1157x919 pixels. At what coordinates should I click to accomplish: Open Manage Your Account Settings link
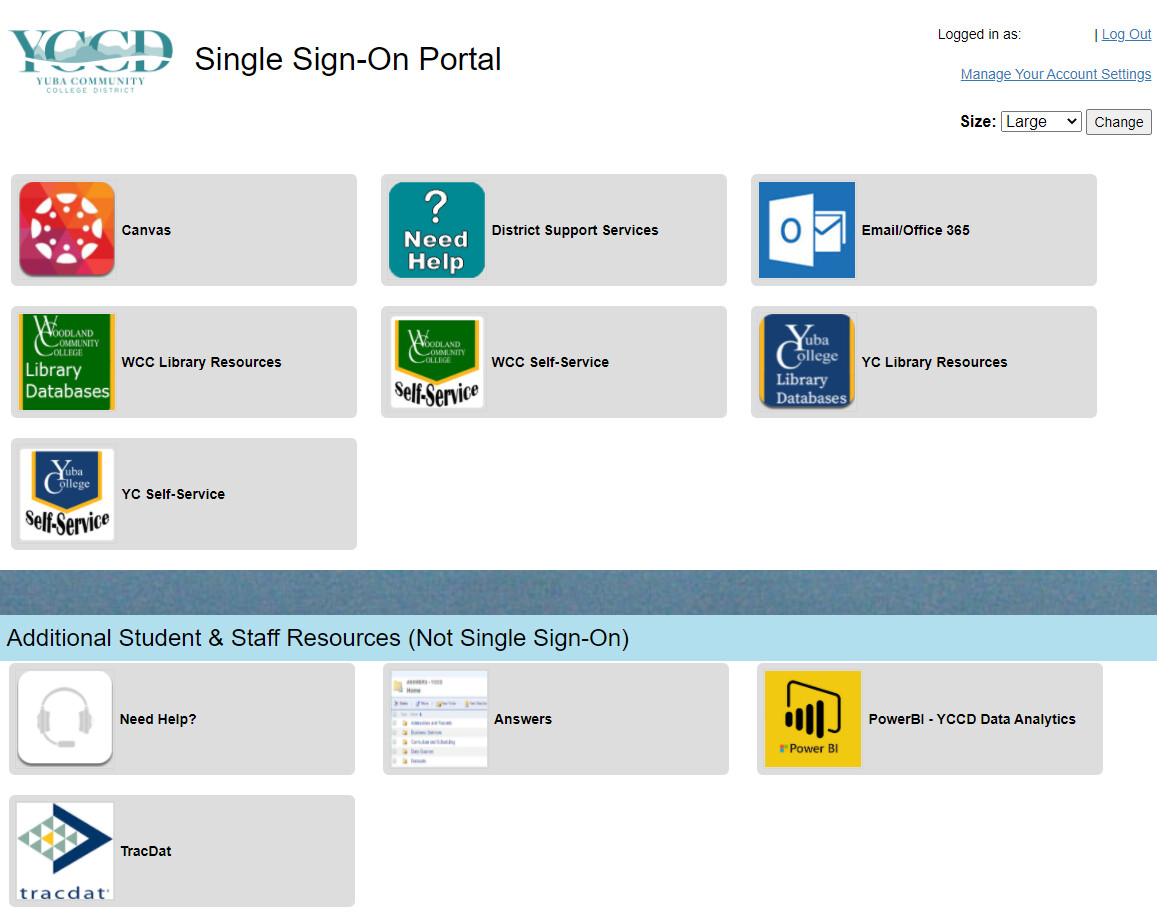pyautogui.click(x=1055, y=74)
